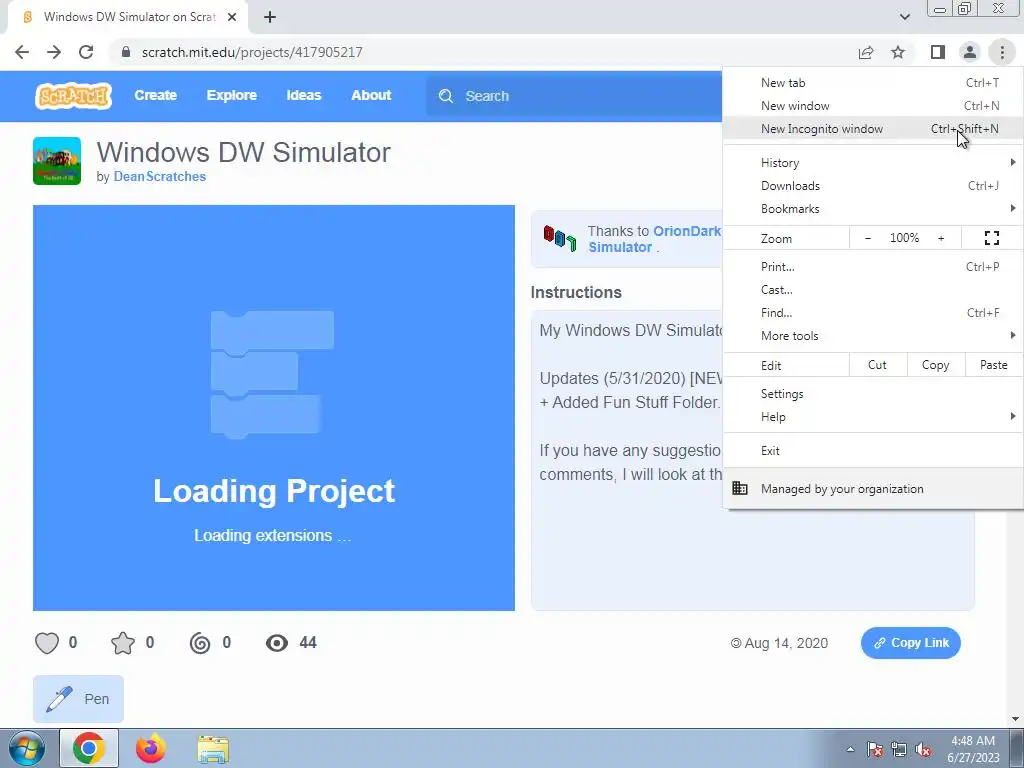
Task: Love the project with the heart icon
Action: coord(47,643)
